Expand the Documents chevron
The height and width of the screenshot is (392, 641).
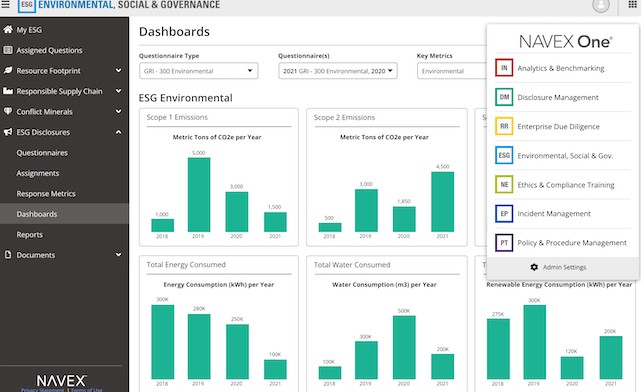click(x=119, y=255)
